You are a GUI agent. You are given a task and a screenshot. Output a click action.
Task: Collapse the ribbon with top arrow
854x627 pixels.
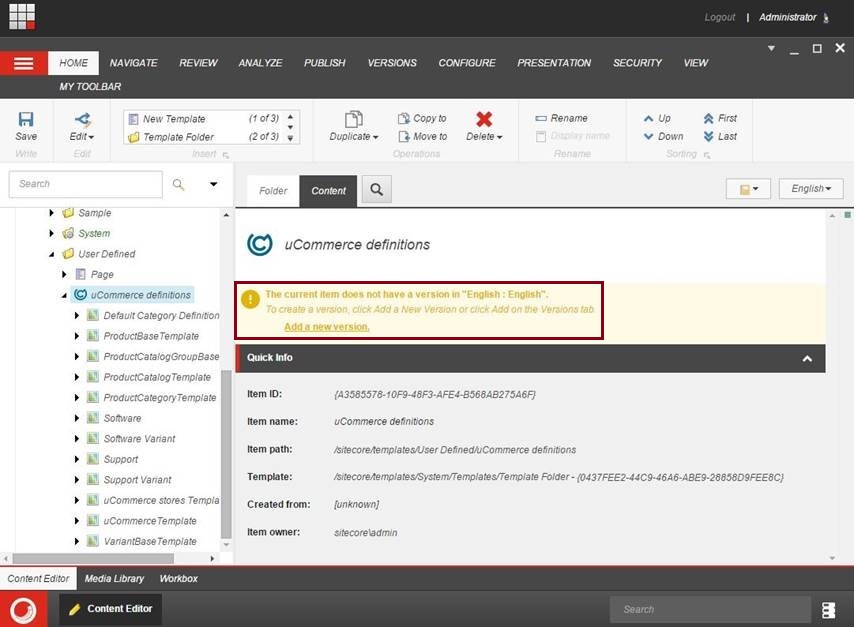coord(771,48)
